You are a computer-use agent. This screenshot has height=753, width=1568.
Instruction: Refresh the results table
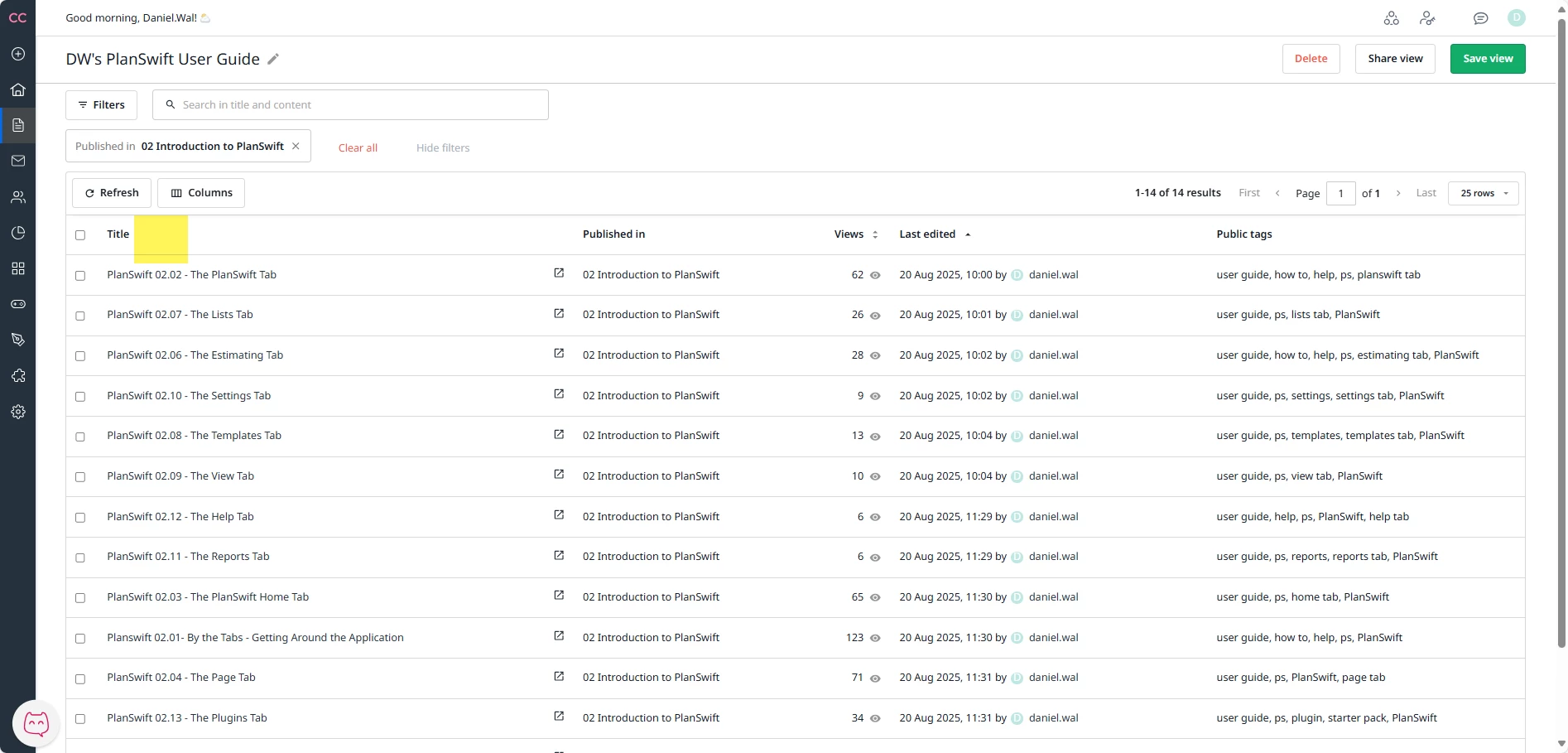(x=112, y=193)
